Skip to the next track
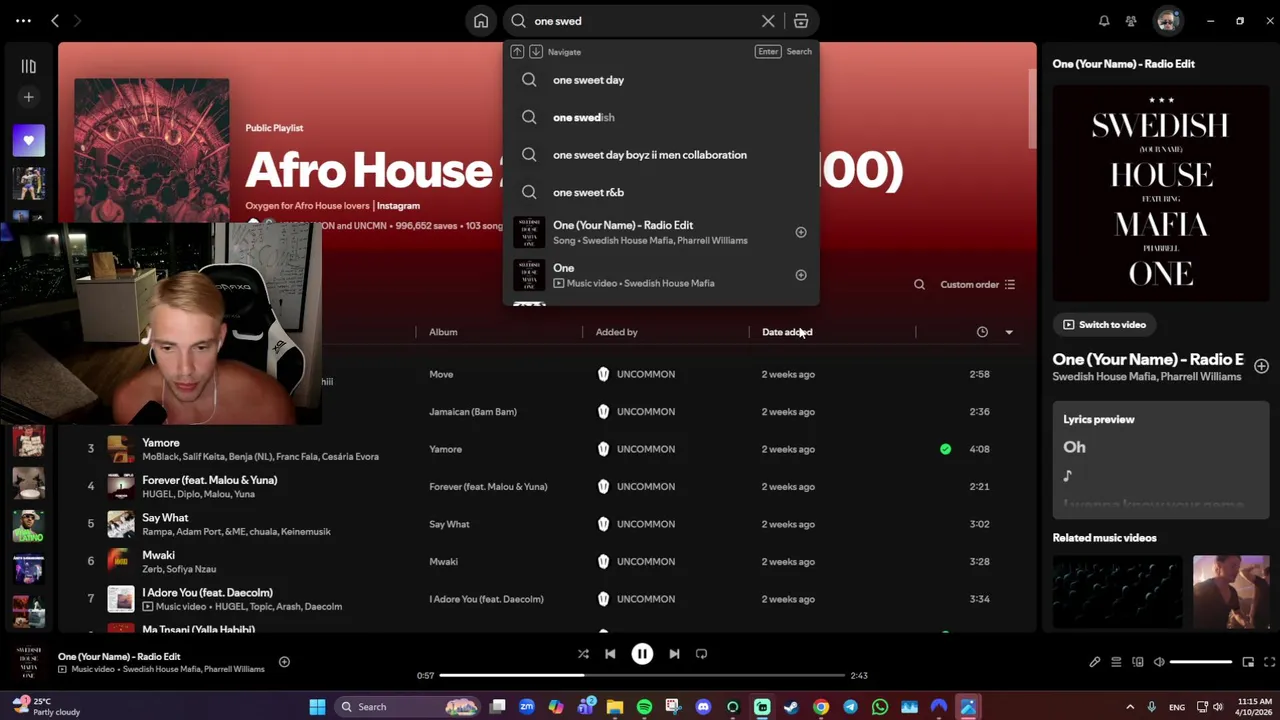The image size is (1280, 720). point(674,654)
